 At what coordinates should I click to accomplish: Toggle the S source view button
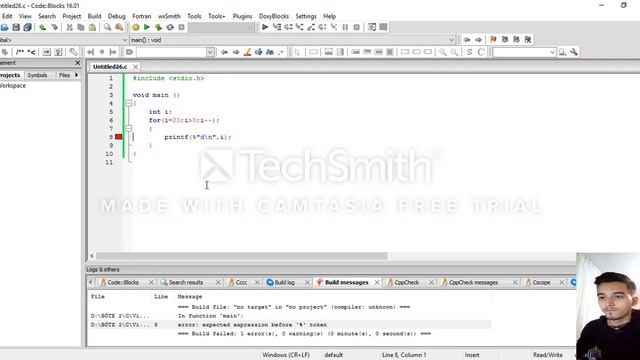pos(469,52)
